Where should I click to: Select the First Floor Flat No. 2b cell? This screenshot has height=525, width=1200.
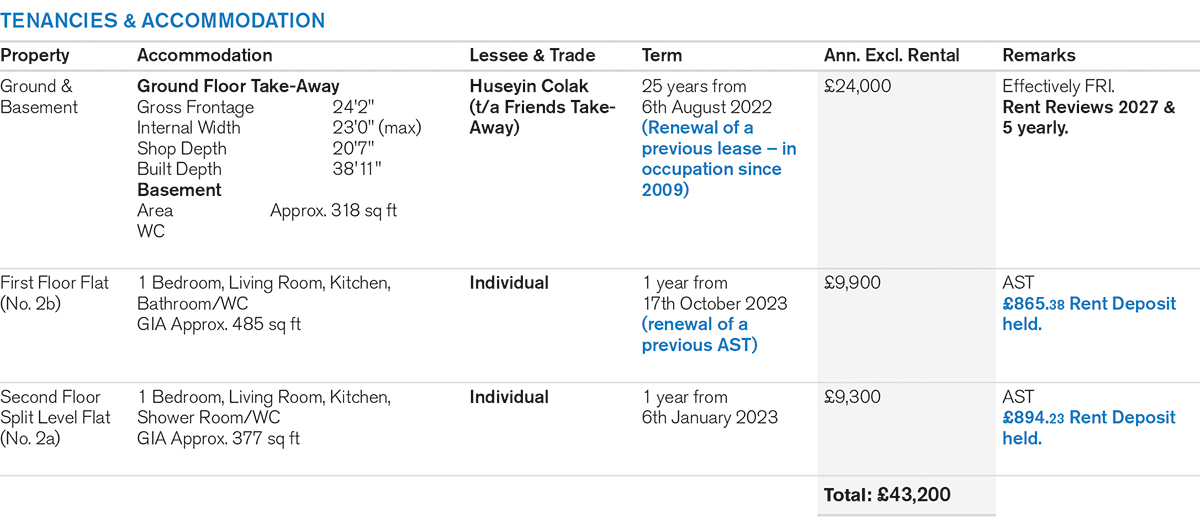click(x=55, y=293)
